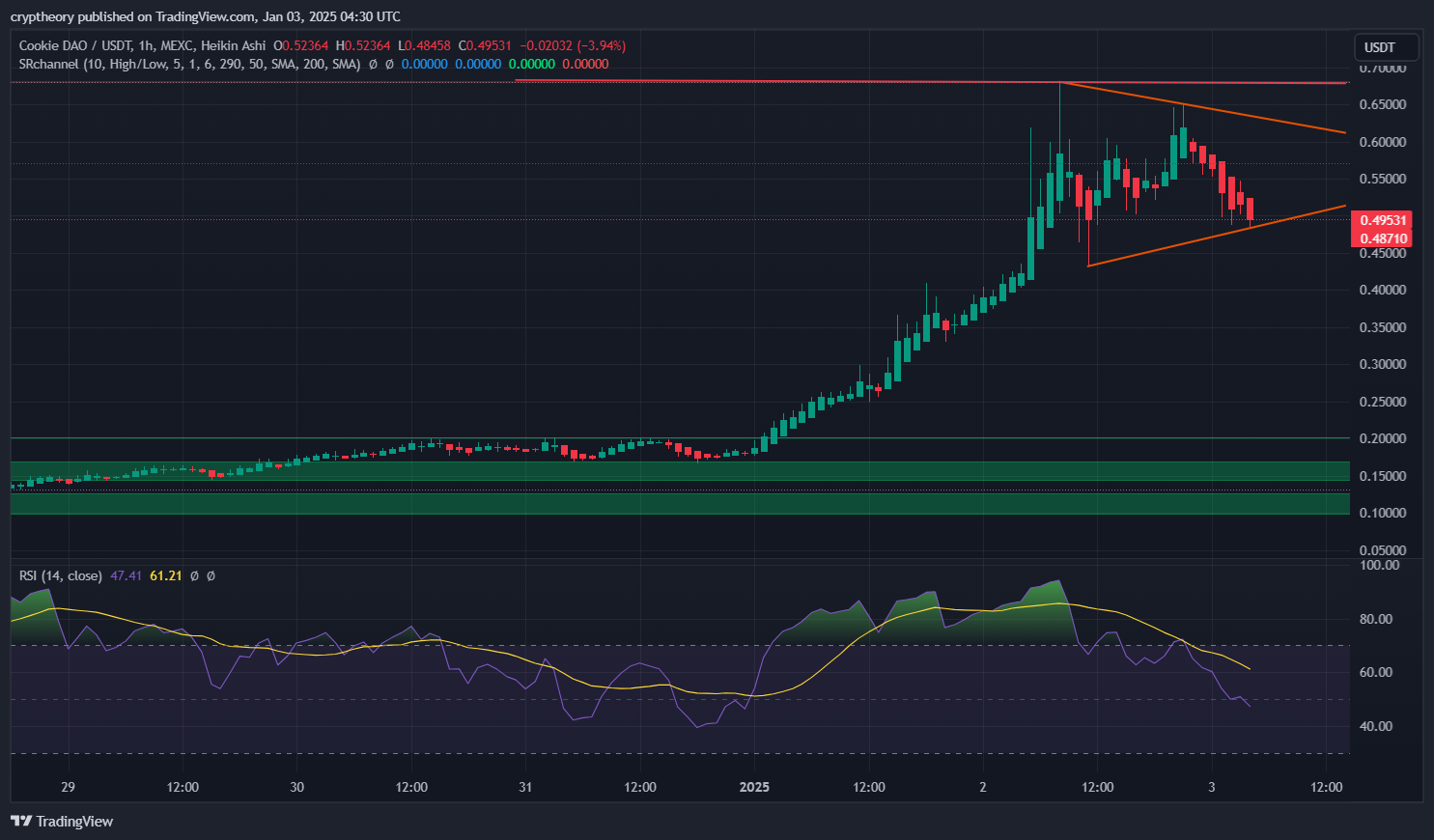The image size is (1434, 840).
Task: Open the USDT currency selector
Action: click(1387, 47)
